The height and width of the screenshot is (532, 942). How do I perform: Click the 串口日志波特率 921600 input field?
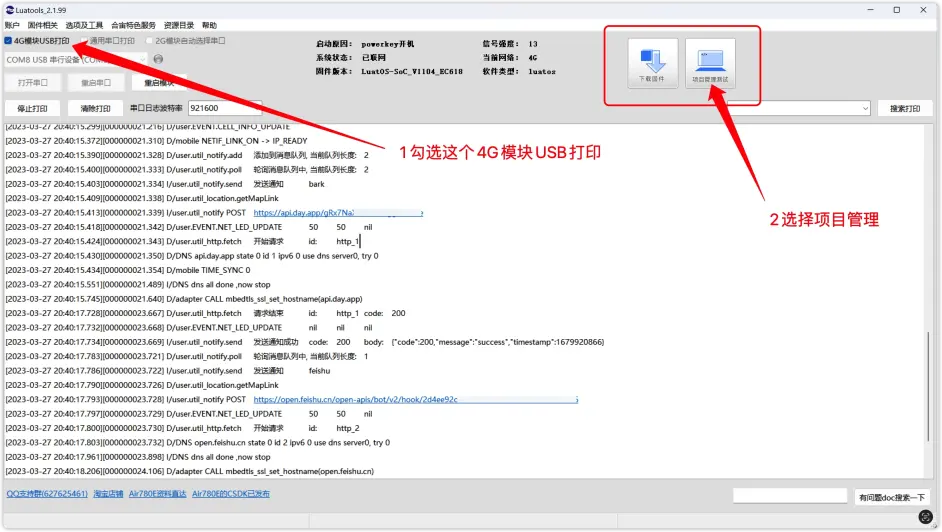224,108
